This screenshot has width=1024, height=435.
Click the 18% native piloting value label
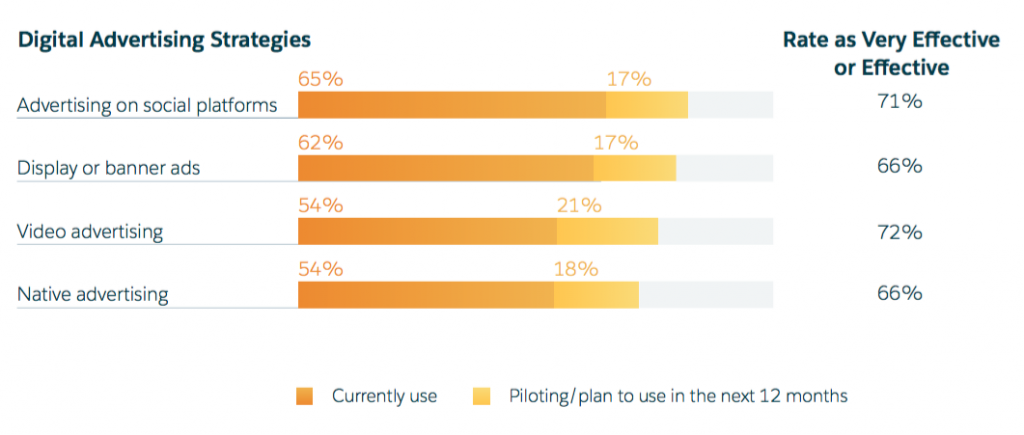(x=575, y=268)
